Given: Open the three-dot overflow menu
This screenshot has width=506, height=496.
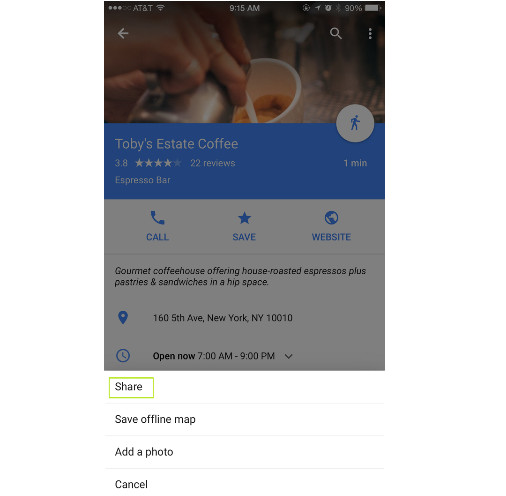Looking at the screenshot, I should (370, 33).
